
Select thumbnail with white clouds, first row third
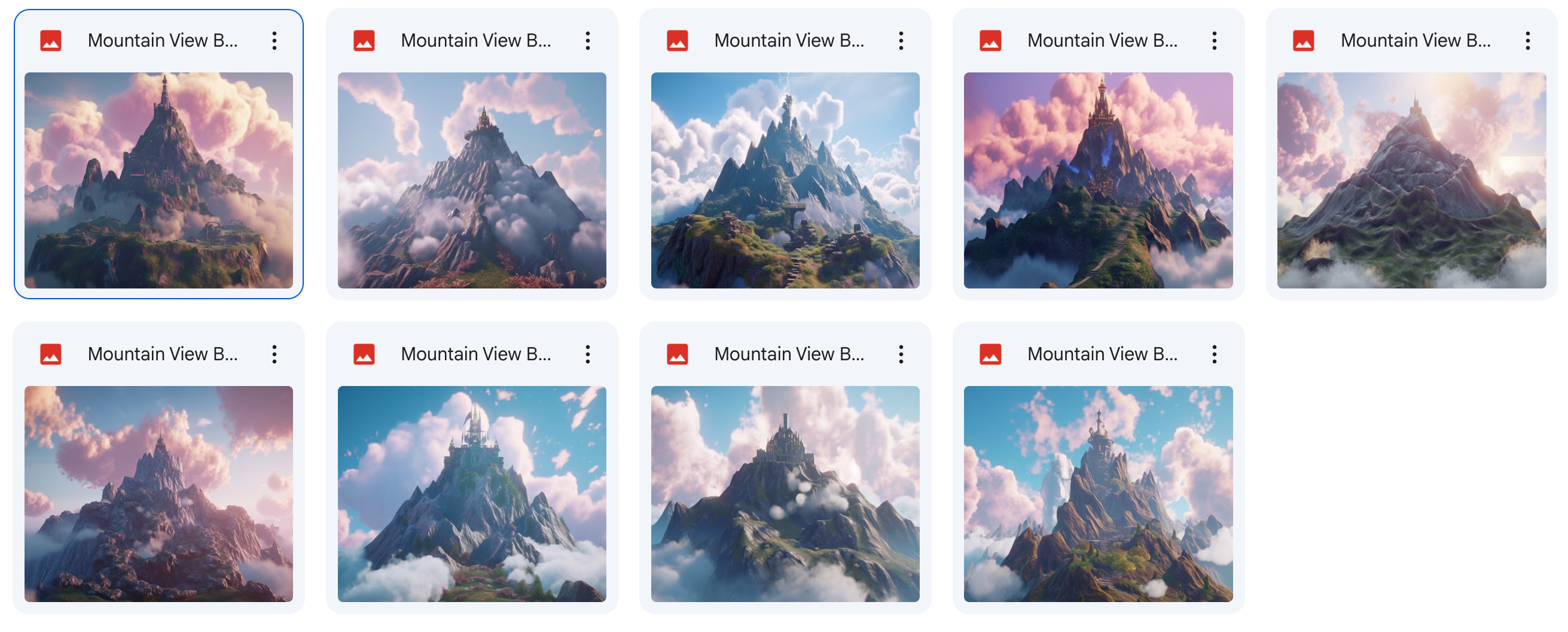pos(785,180)
